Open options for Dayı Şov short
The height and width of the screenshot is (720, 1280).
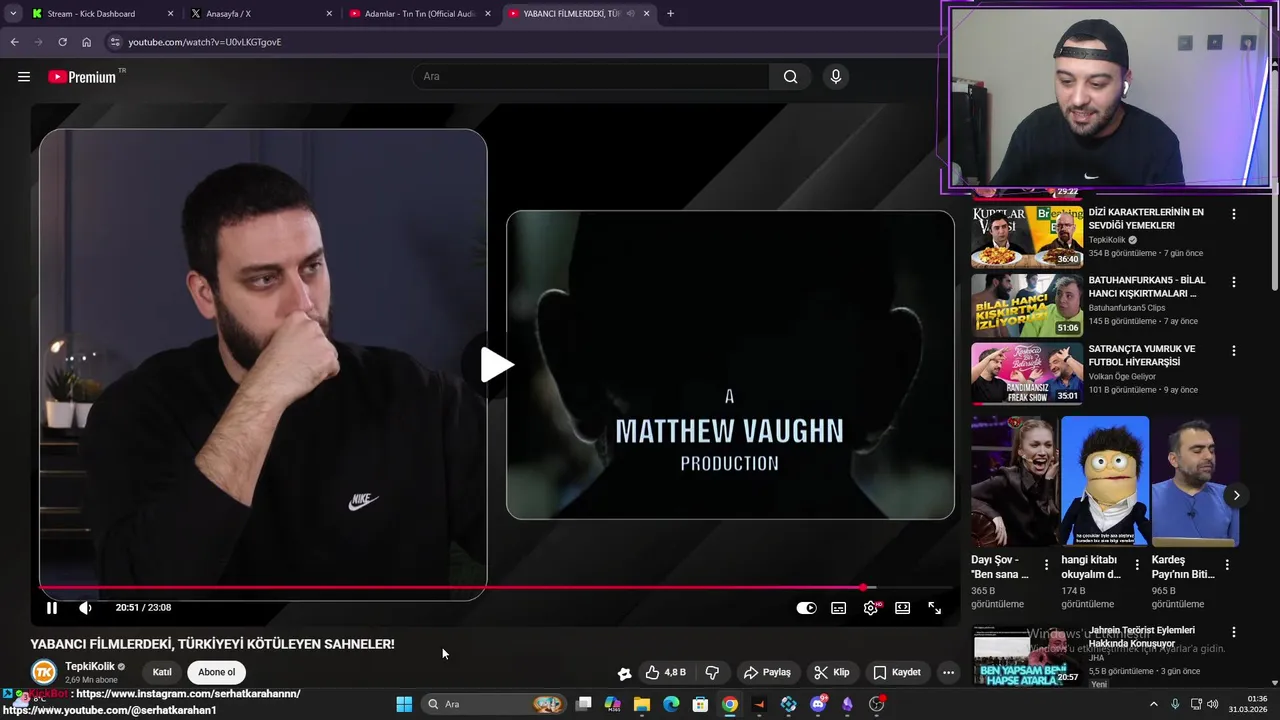(x=1047, y=565)
